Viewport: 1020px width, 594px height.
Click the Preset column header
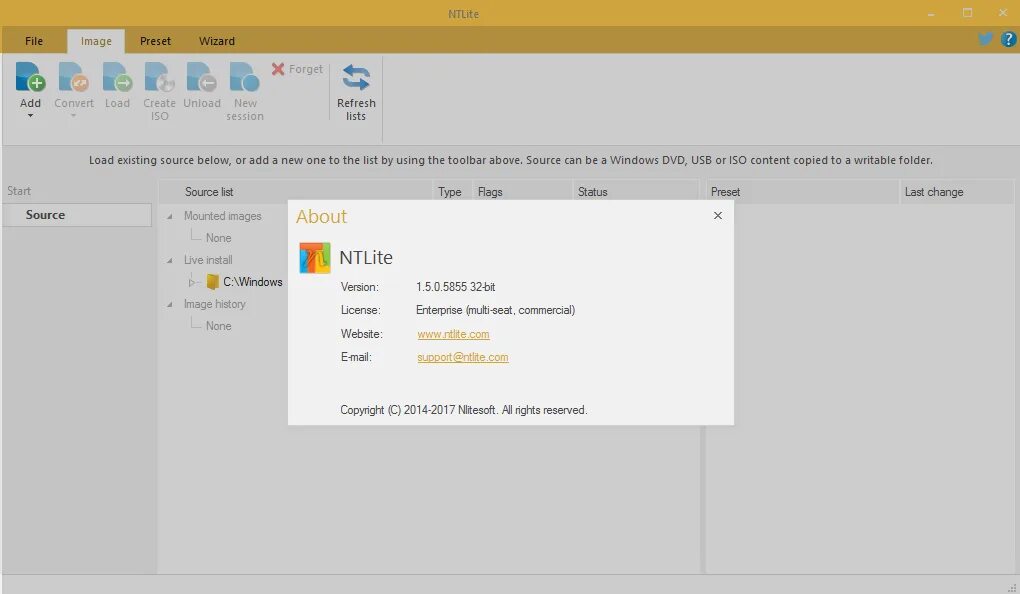802,192
